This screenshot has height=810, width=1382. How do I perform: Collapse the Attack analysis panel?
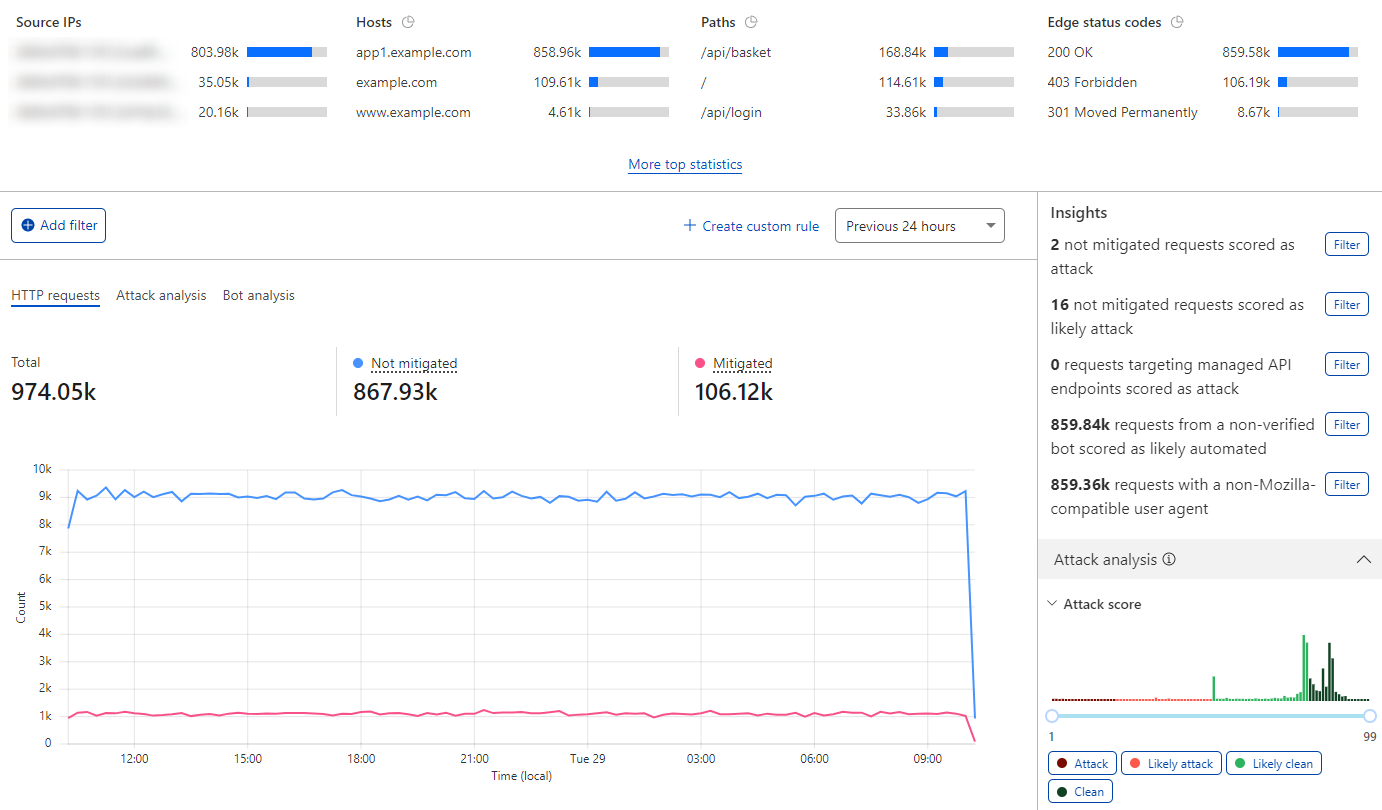tap(1364, 559)
